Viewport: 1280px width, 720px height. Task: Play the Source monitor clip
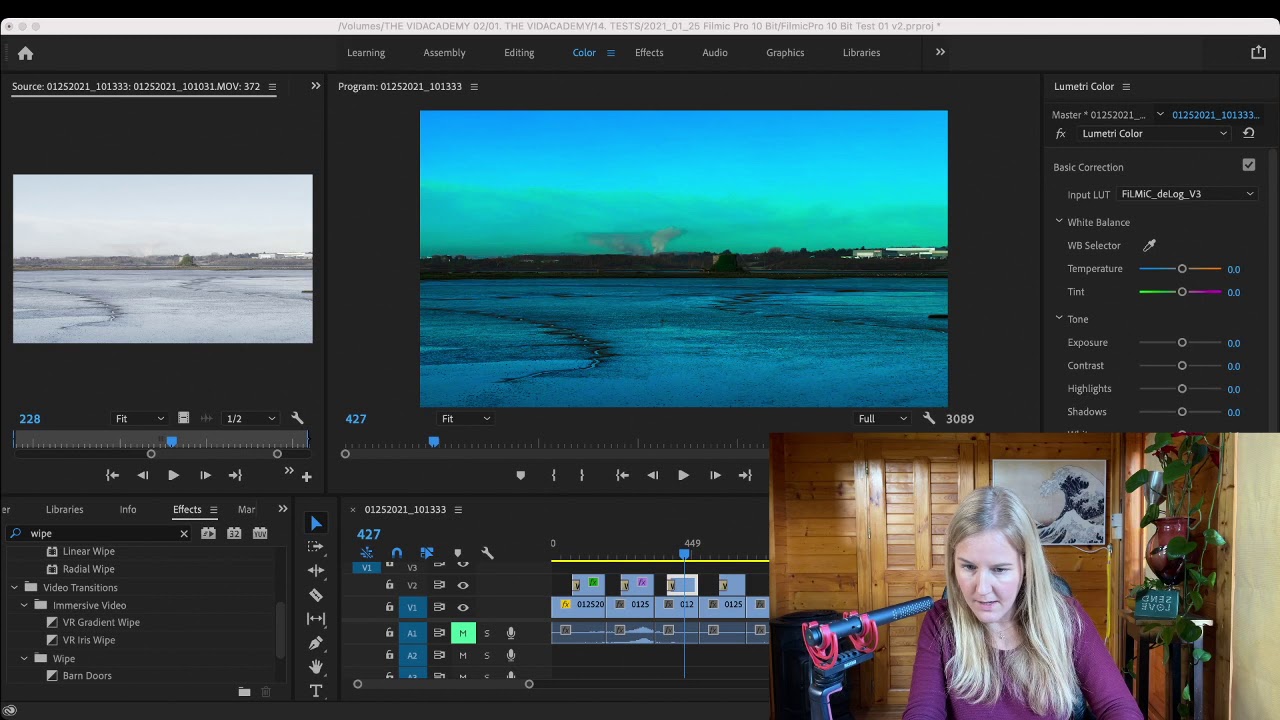(173, 475)
